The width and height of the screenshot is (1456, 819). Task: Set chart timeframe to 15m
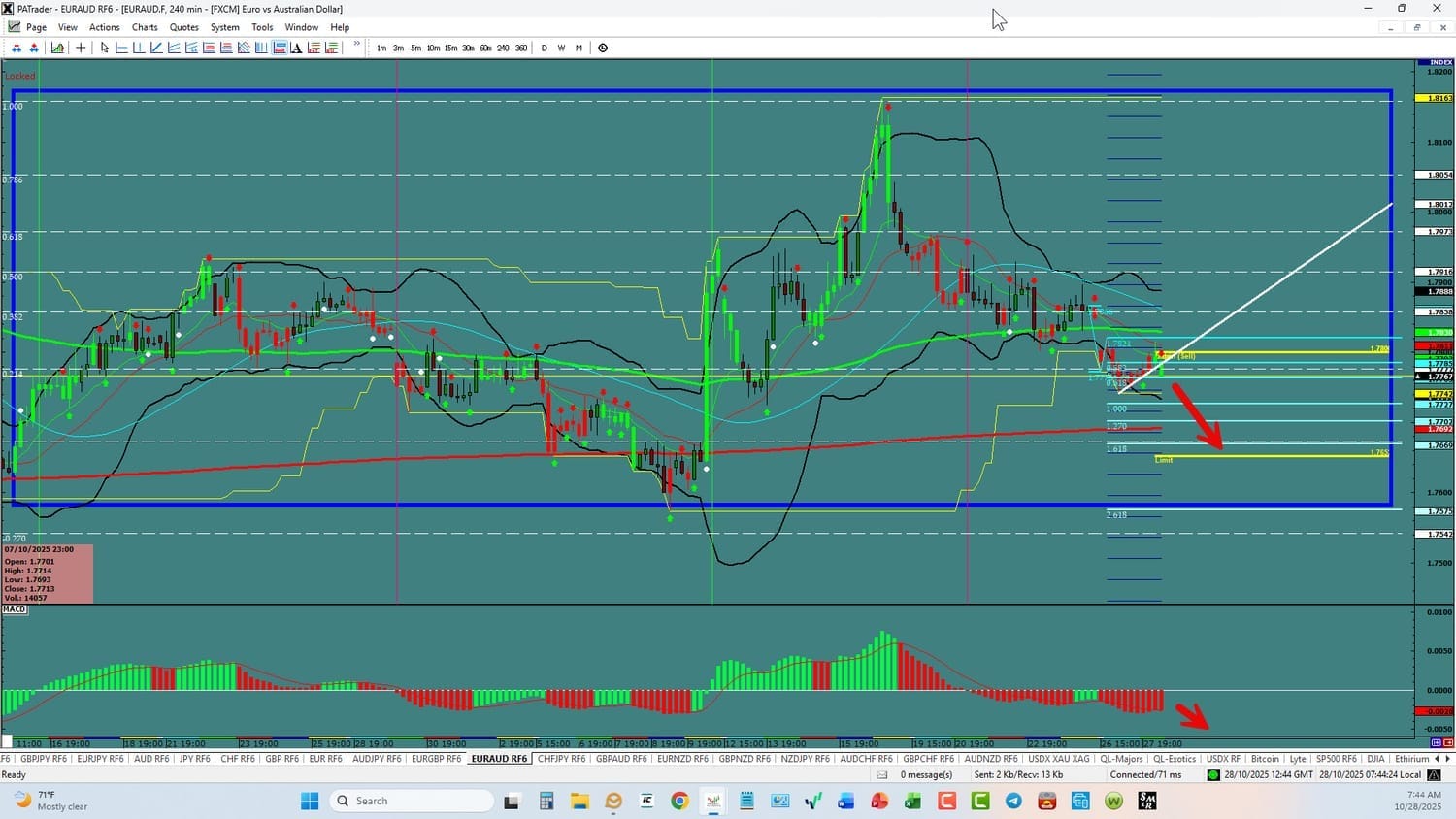(x=450, y=48)
